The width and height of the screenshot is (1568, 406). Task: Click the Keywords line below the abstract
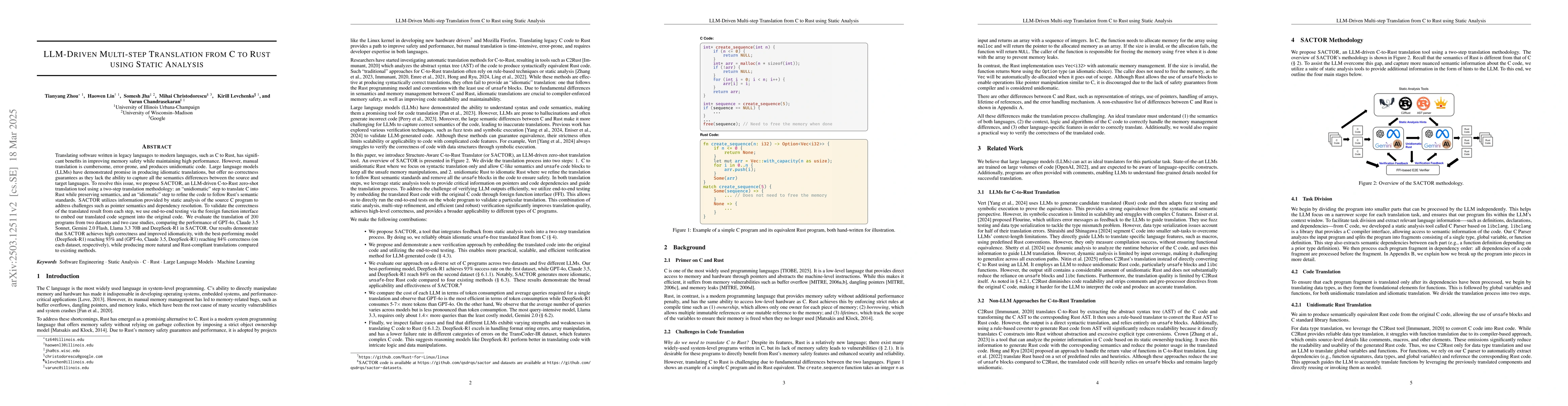tap(146, 262)
